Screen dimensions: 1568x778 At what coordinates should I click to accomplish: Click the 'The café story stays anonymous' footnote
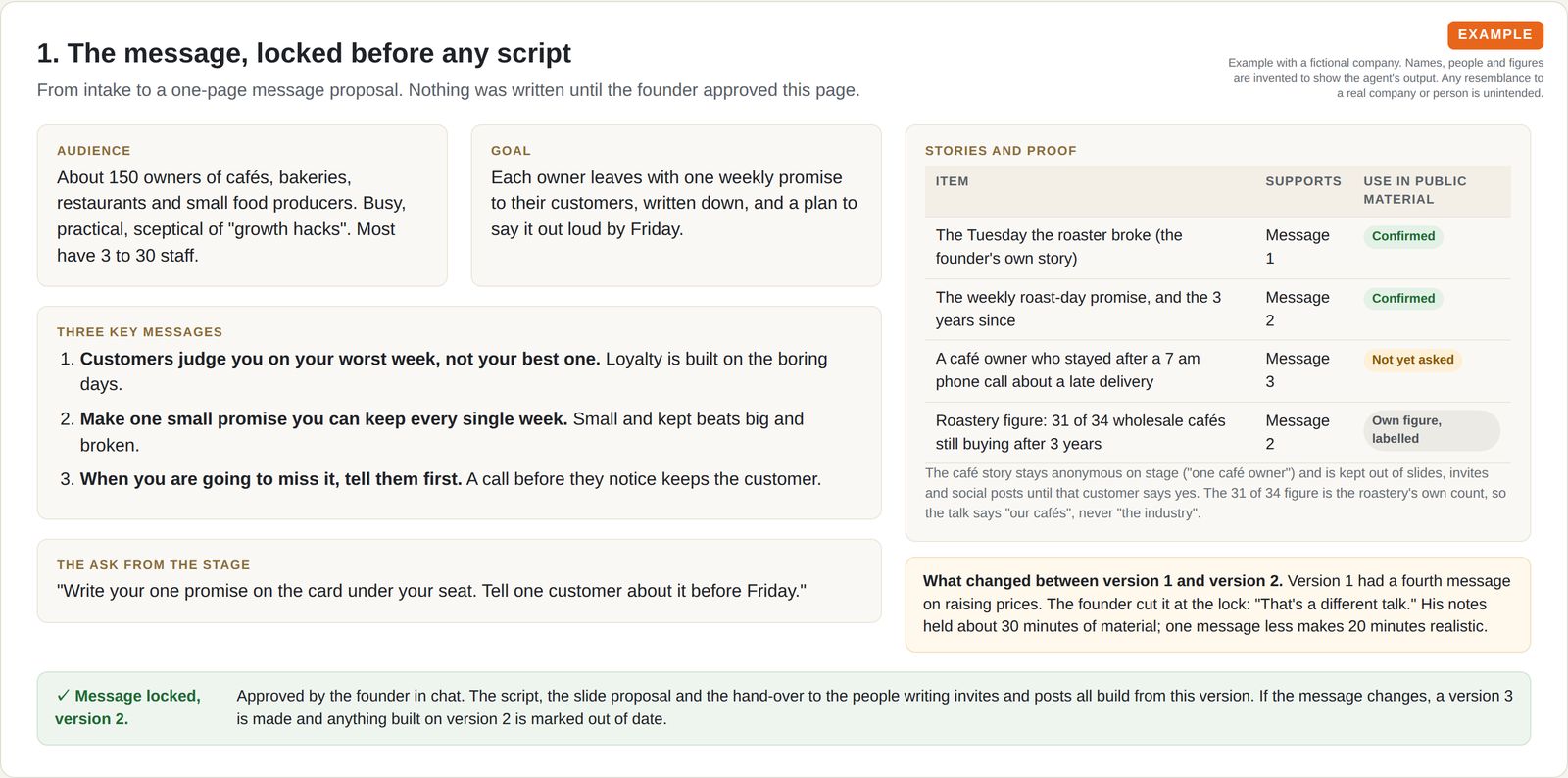click(1215, 493)
